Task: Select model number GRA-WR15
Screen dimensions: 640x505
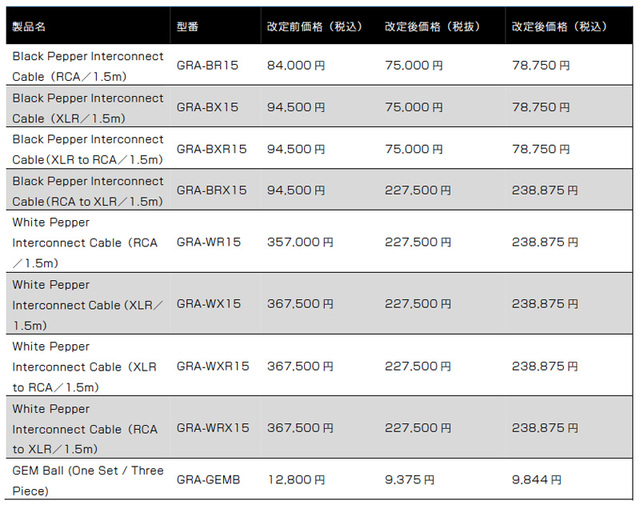Action: coord(208,242)
